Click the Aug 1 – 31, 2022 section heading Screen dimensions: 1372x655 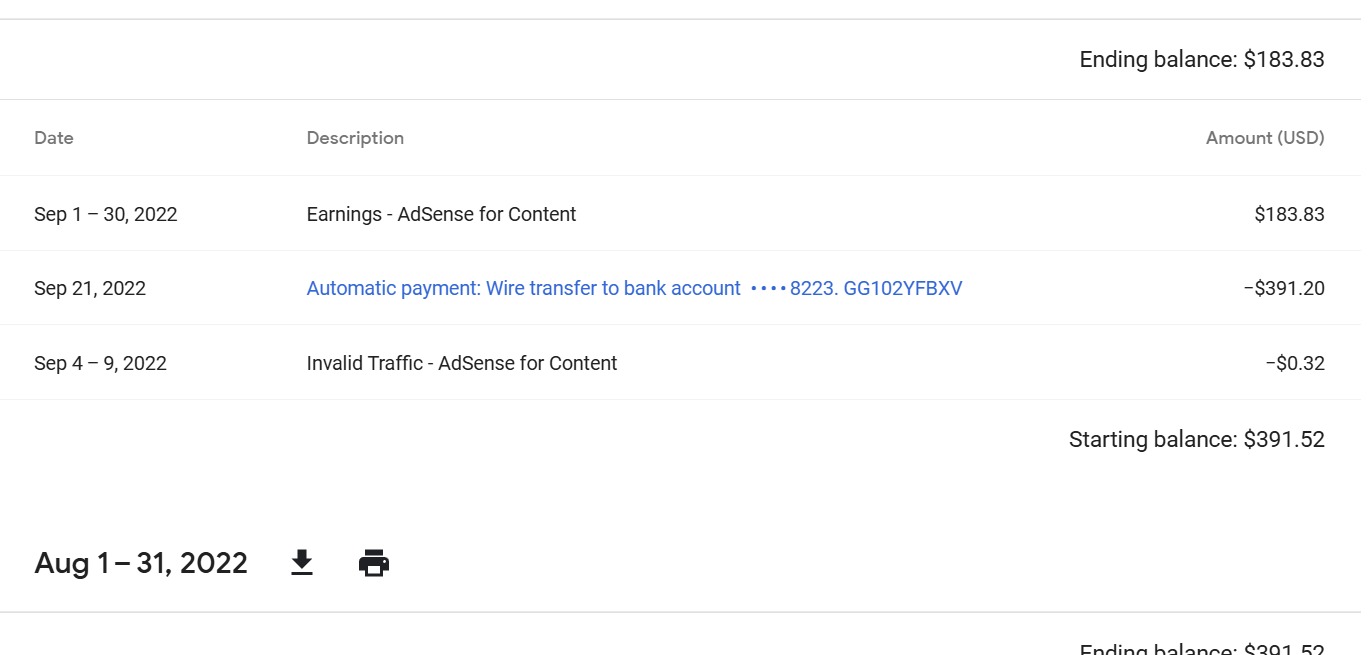141,563
